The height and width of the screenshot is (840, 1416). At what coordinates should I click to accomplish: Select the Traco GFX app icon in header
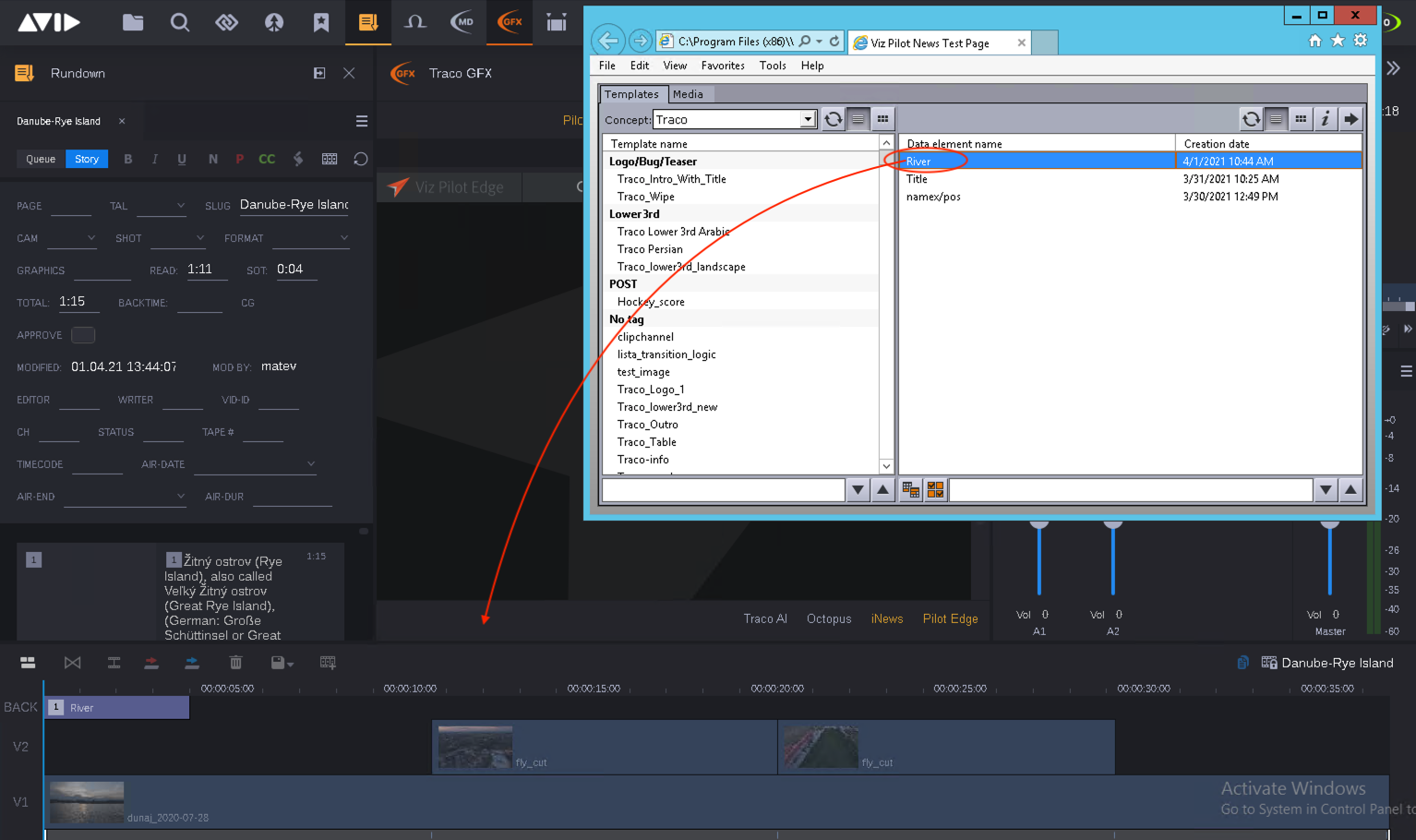click(510, 22)
